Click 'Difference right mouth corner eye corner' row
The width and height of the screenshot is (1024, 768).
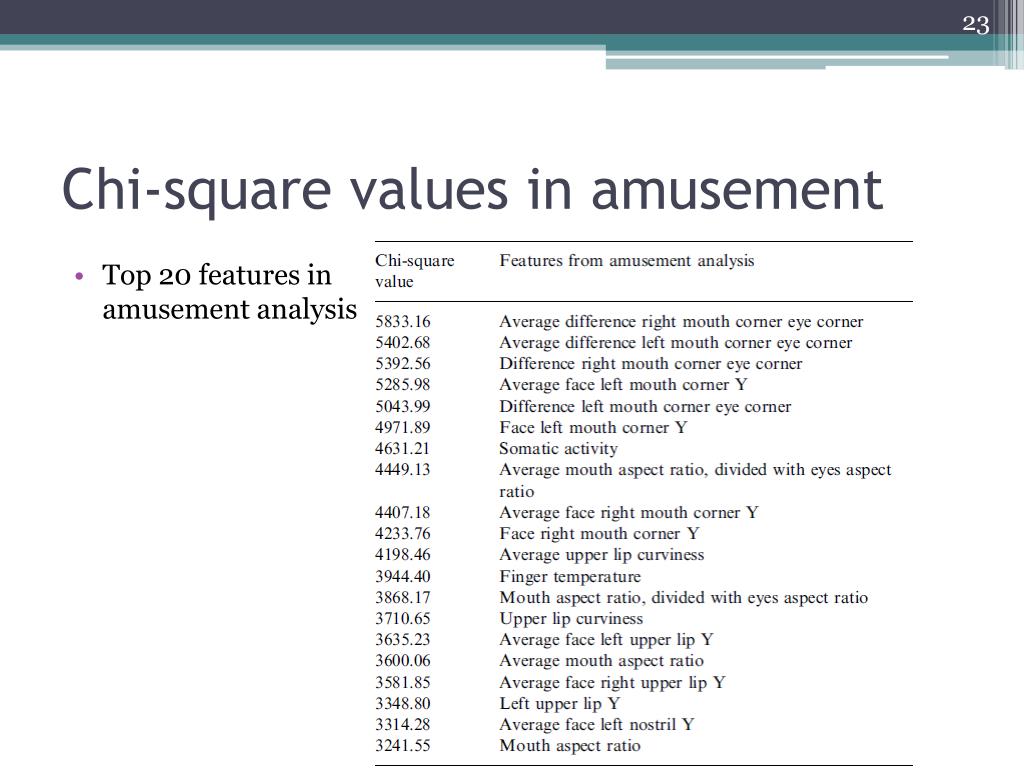point(650,363)
